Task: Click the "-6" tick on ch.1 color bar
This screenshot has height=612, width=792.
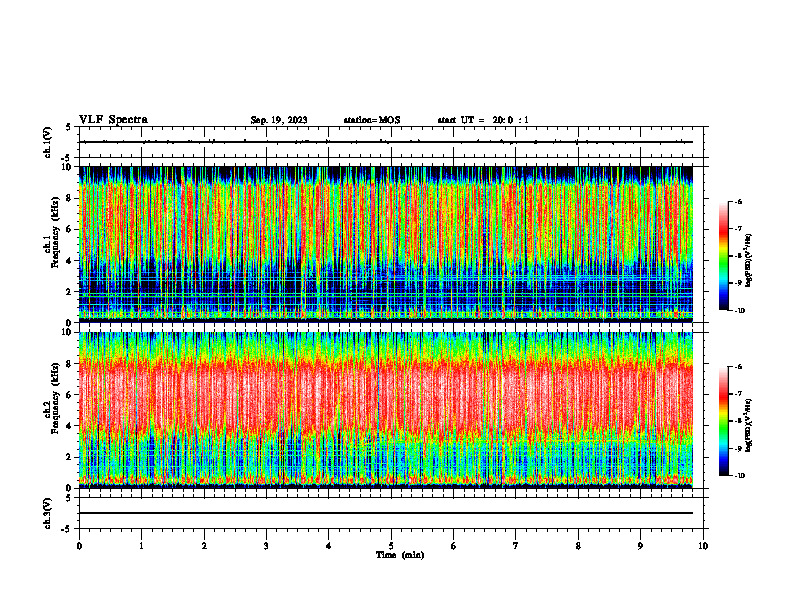Action: [738, 202]
